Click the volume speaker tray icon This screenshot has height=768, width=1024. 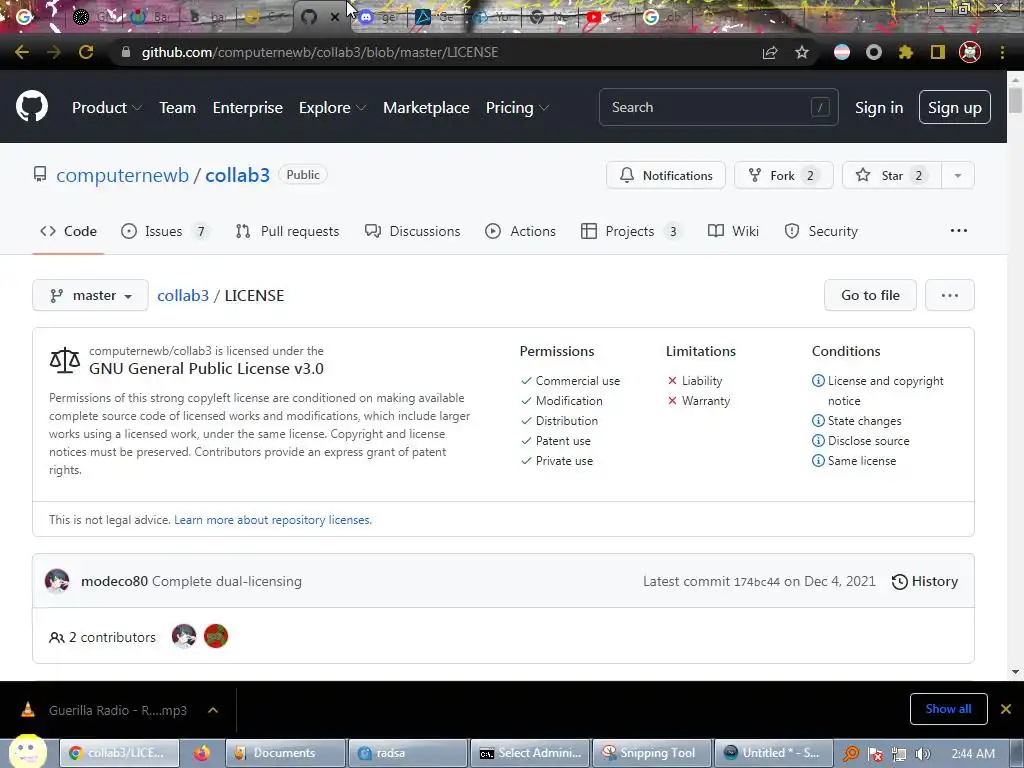922,754
